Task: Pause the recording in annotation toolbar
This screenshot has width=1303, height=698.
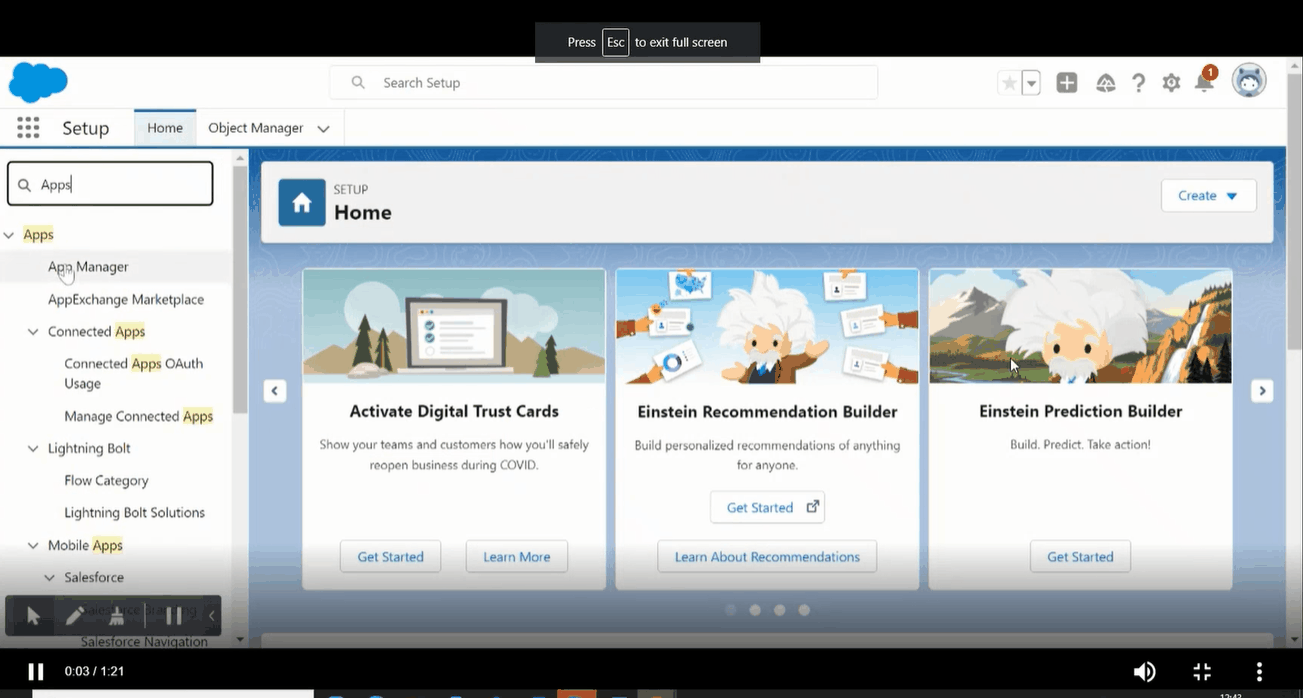Action: (x=173, y=615)
